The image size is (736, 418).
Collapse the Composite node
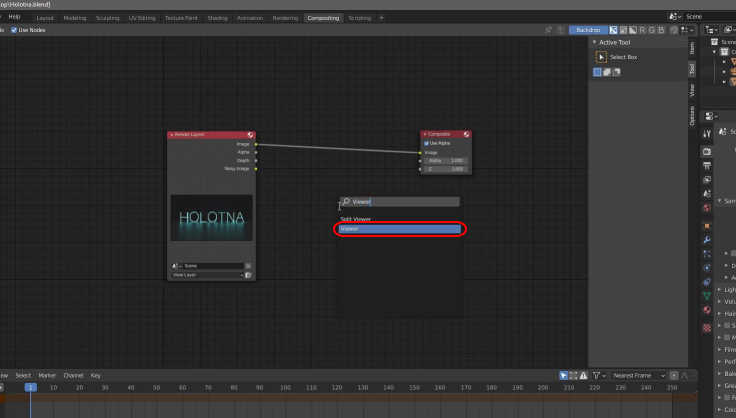(425, 134)
